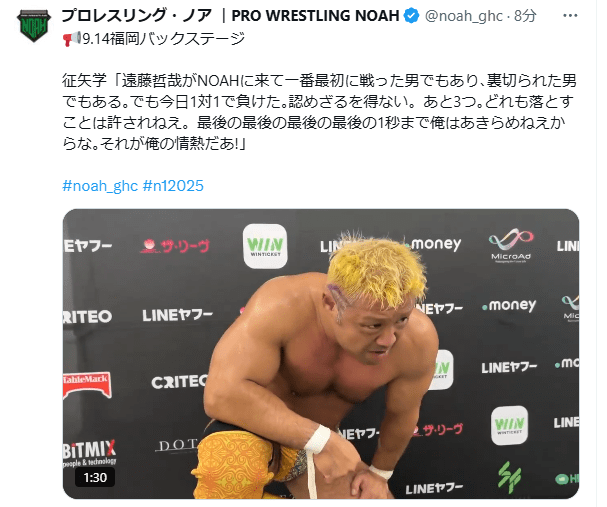Click the green lightning logo at video bottom
The width and height of the screenshot is (607, 507).
point(509,476)
